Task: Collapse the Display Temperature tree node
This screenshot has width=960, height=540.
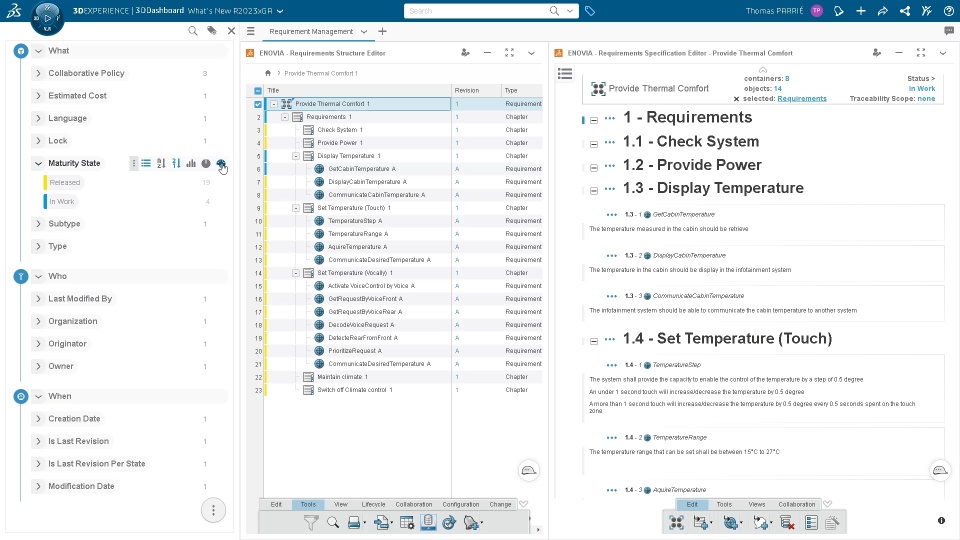Action: [296, 156]
